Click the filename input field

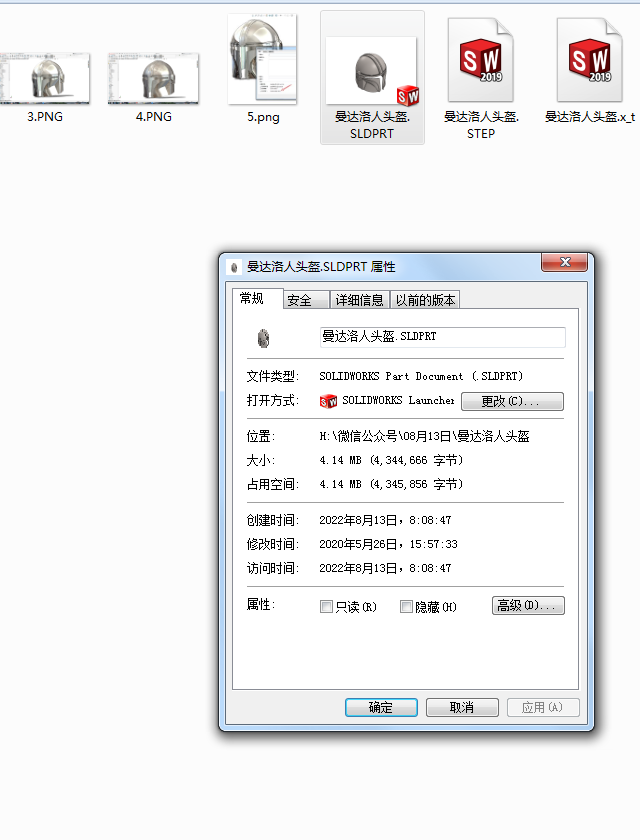pos(442,337)
